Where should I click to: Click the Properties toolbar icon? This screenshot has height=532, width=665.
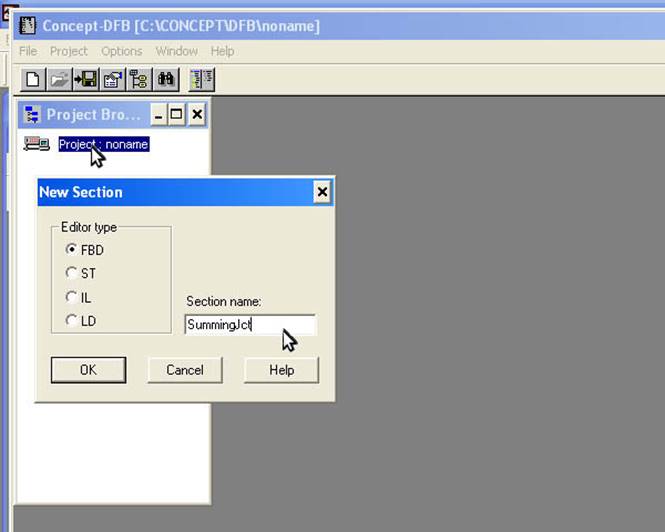click(x=112, y=79)
